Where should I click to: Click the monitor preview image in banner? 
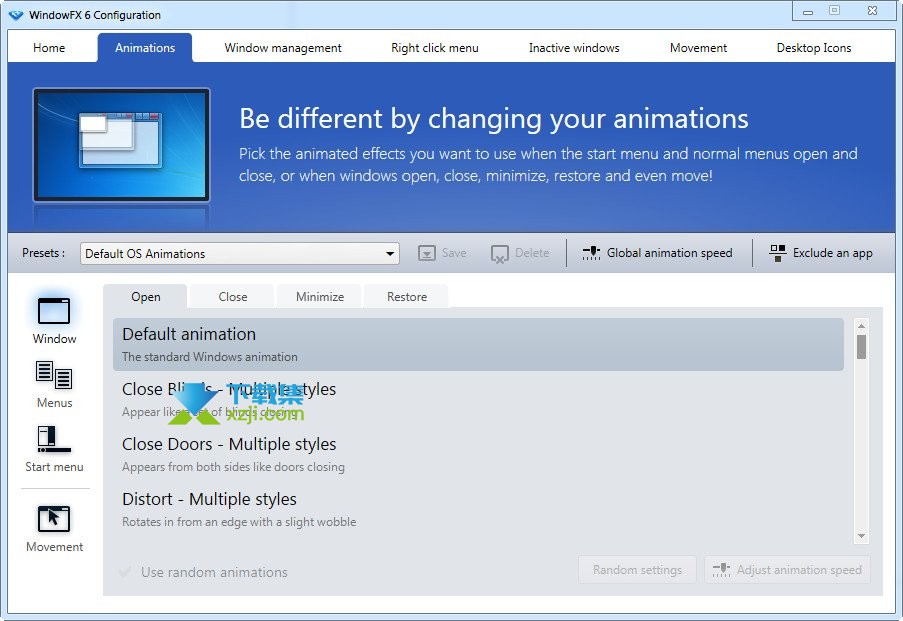pyautogui.click(x=122, y=145)
